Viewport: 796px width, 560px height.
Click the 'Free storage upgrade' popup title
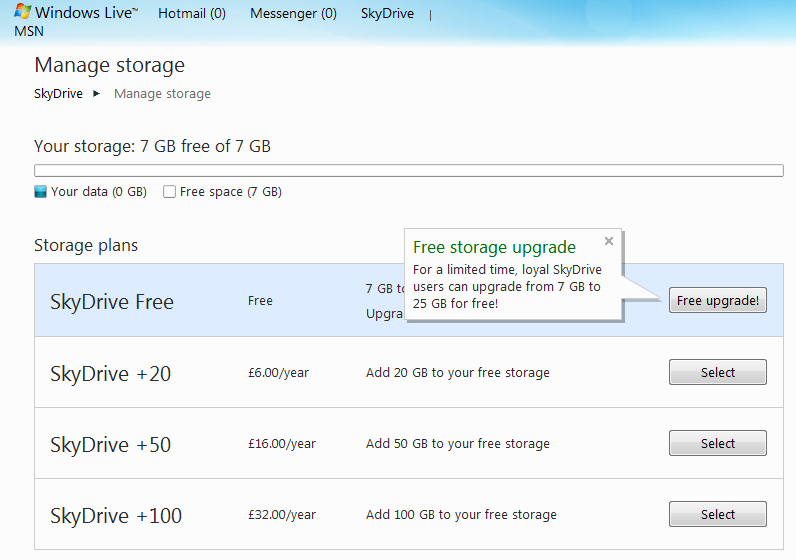(x=494, y=247)
